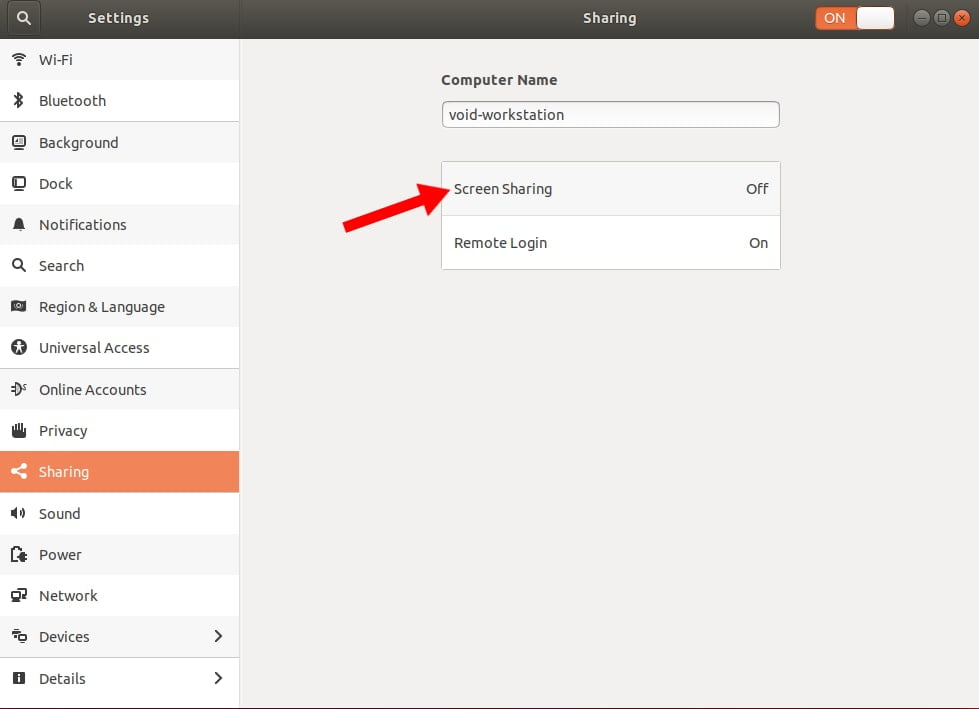The image size is (979, 709).
Task: Select the Universal Access icon
Action: (x=19, y=347)
